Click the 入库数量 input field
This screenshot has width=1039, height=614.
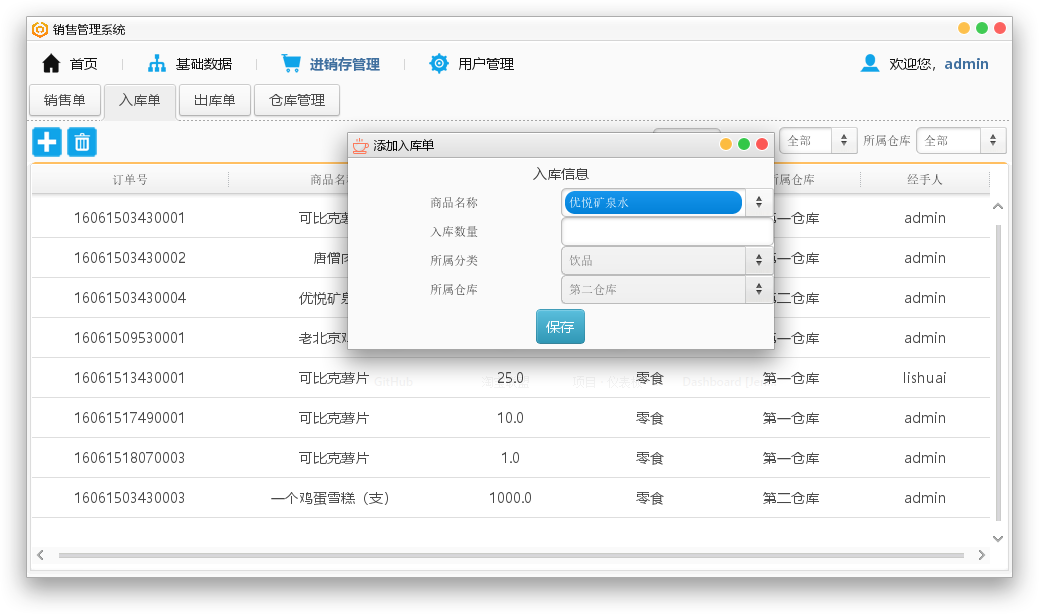point(667,232)
